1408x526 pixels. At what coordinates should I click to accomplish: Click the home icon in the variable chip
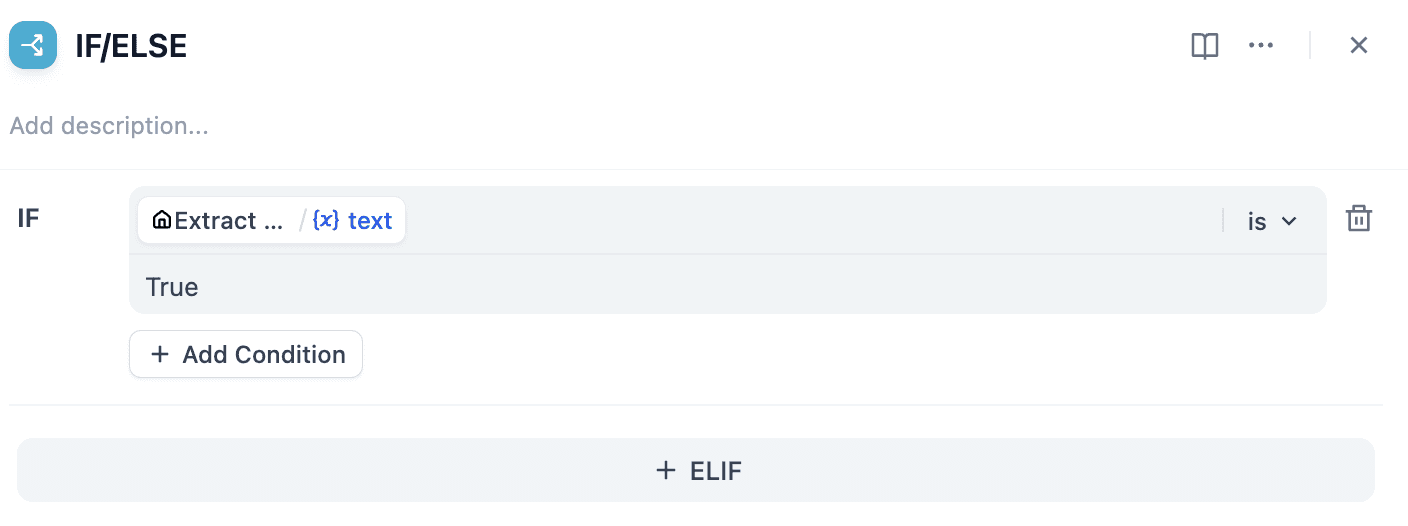pos(161,221)
